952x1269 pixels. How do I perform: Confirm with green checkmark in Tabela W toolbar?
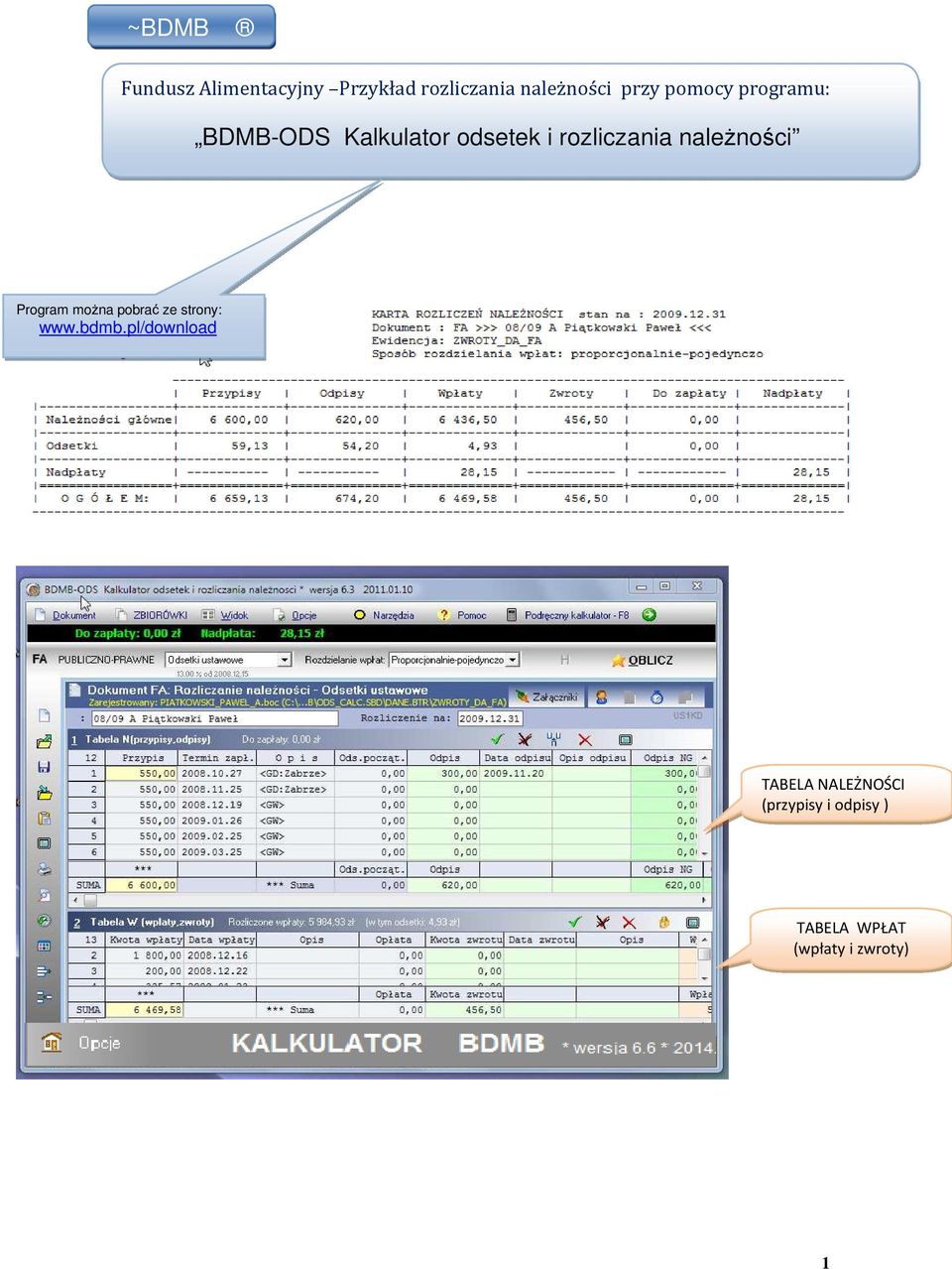(x=574, y=922)
